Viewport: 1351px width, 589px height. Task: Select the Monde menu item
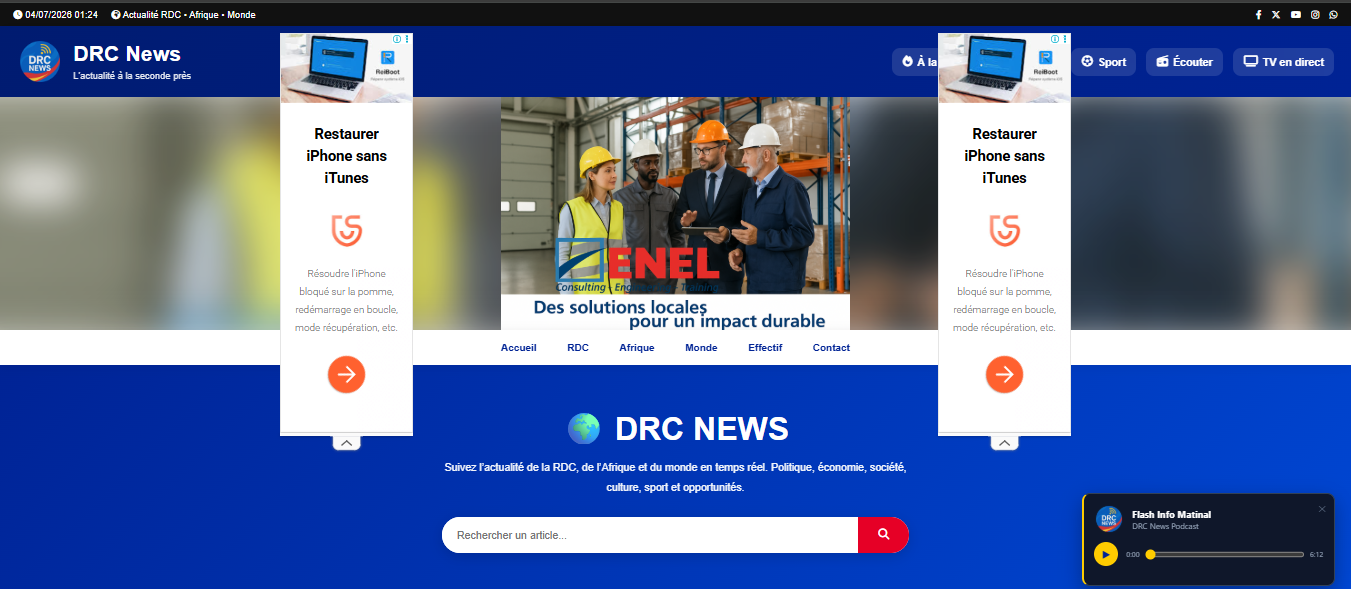pyautogui.click(x=701, y=348)
